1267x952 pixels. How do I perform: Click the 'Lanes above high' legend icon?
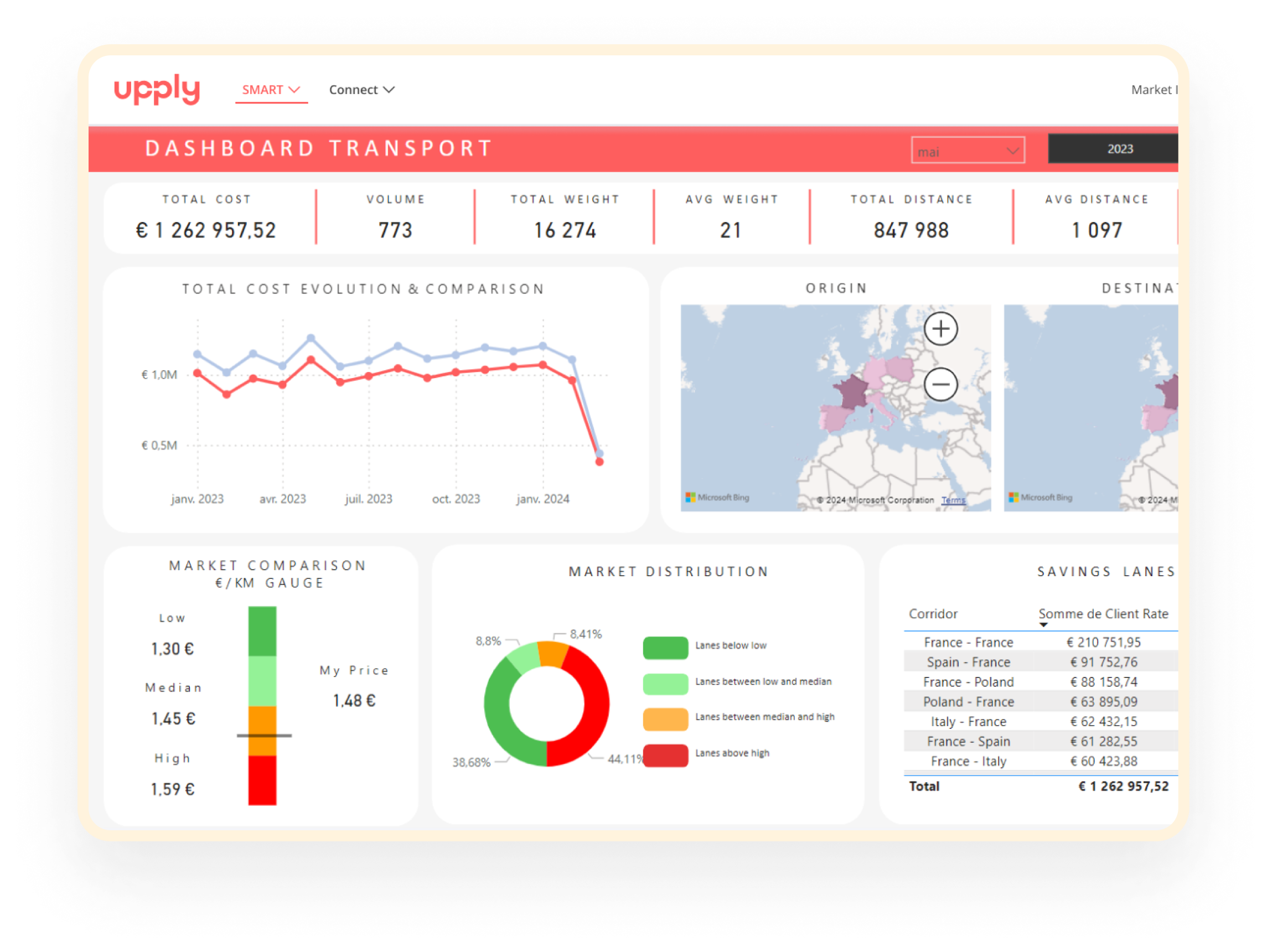(x=665, y=755)
